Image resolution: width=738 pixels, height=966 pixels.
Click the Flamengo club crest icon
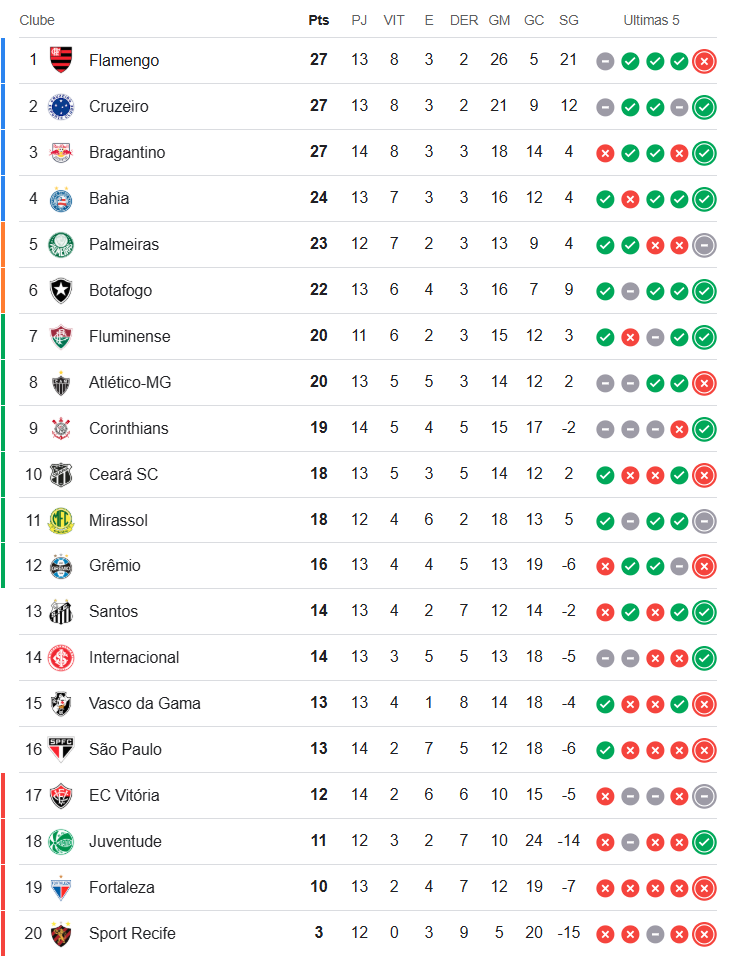coord(62,60)
